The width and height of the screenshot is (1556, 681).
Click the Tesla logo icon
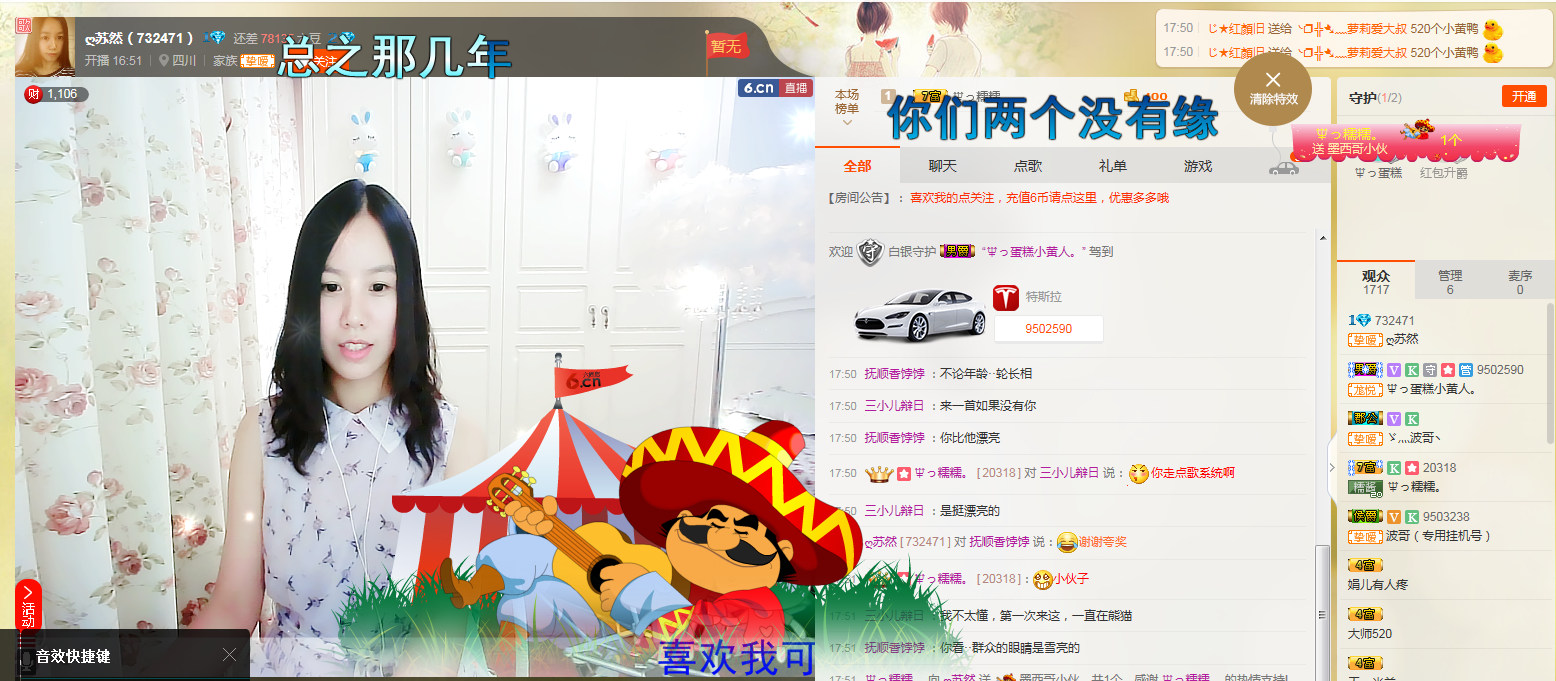pyautogui.click(x=1005, y=297)
